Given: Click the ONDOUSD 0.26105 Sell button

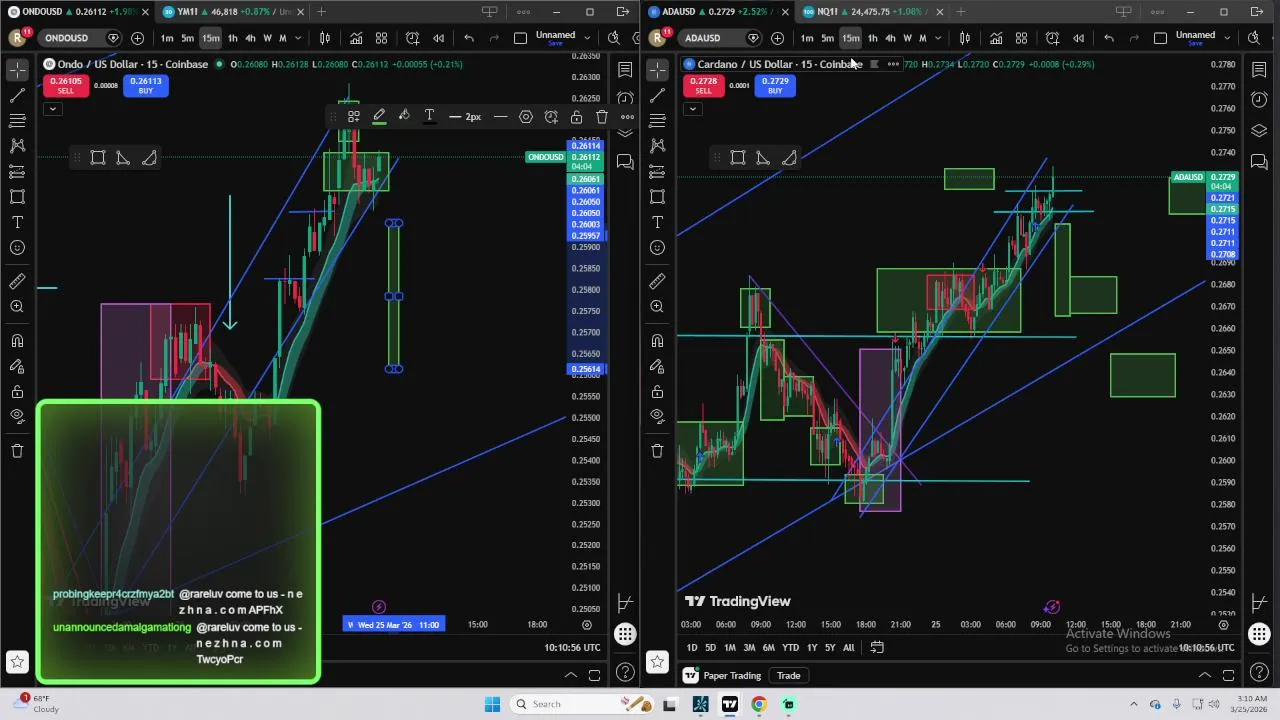Looking at the screenshot, I should tap(65, 86).
